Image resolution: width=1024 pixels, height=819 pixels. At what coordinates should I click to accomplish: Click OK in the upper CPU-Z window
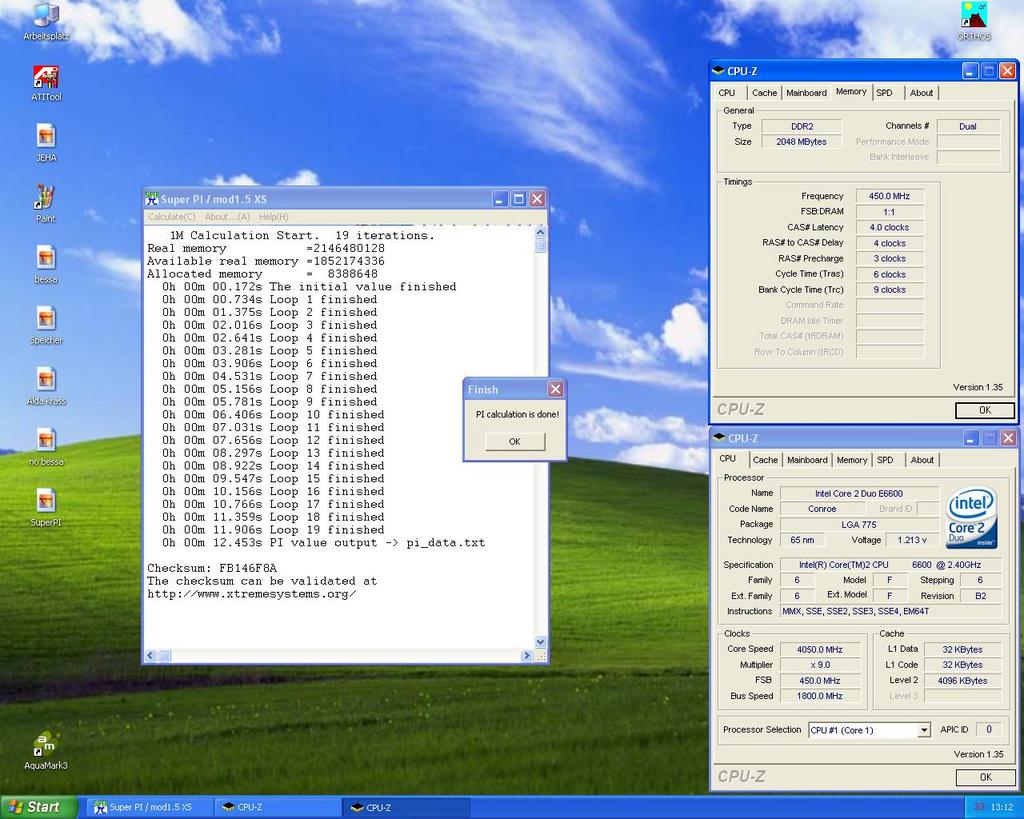[x=985, y=410]
